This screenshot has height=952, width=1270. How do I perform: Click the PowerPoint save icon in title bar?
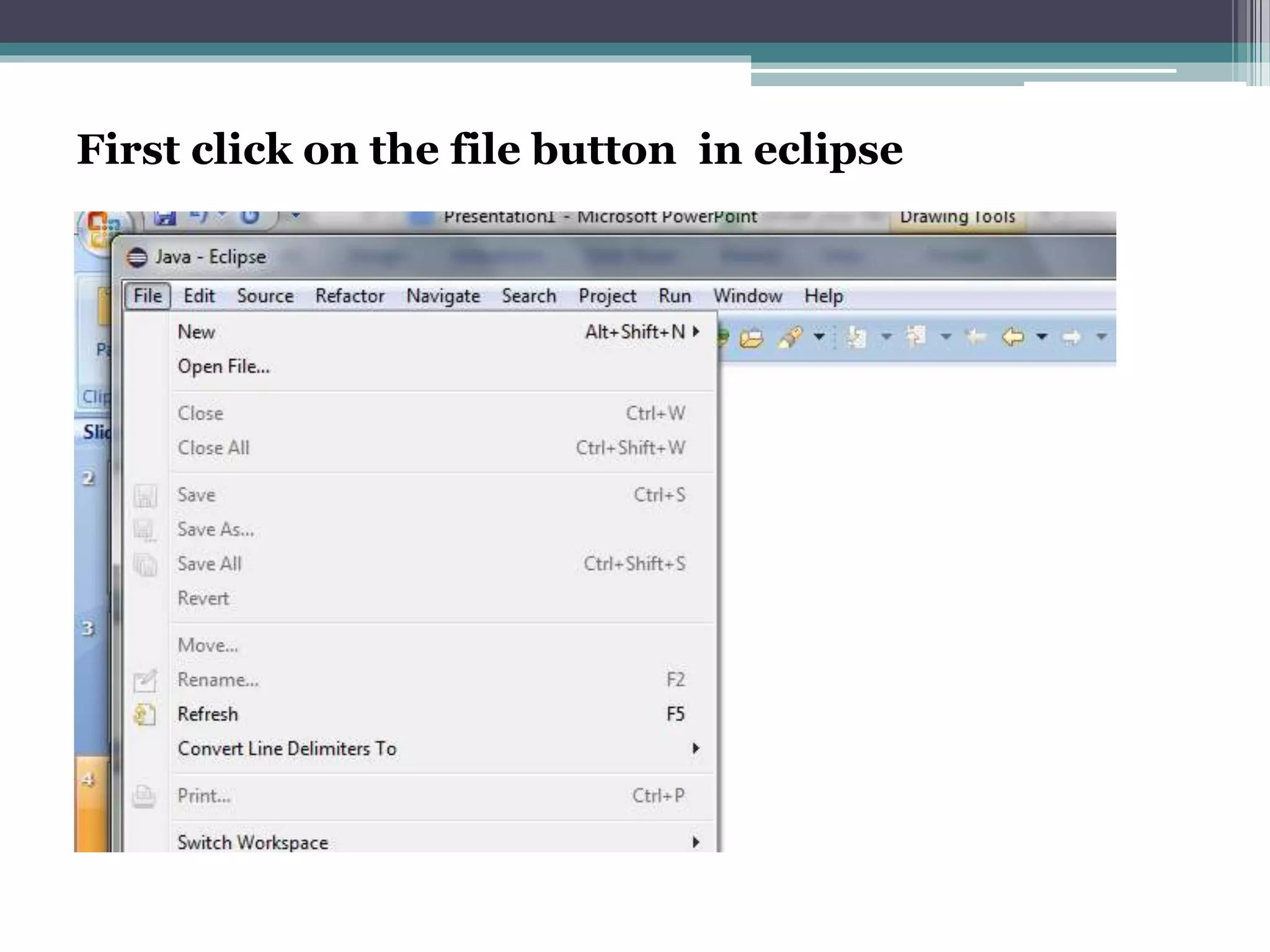165,218
